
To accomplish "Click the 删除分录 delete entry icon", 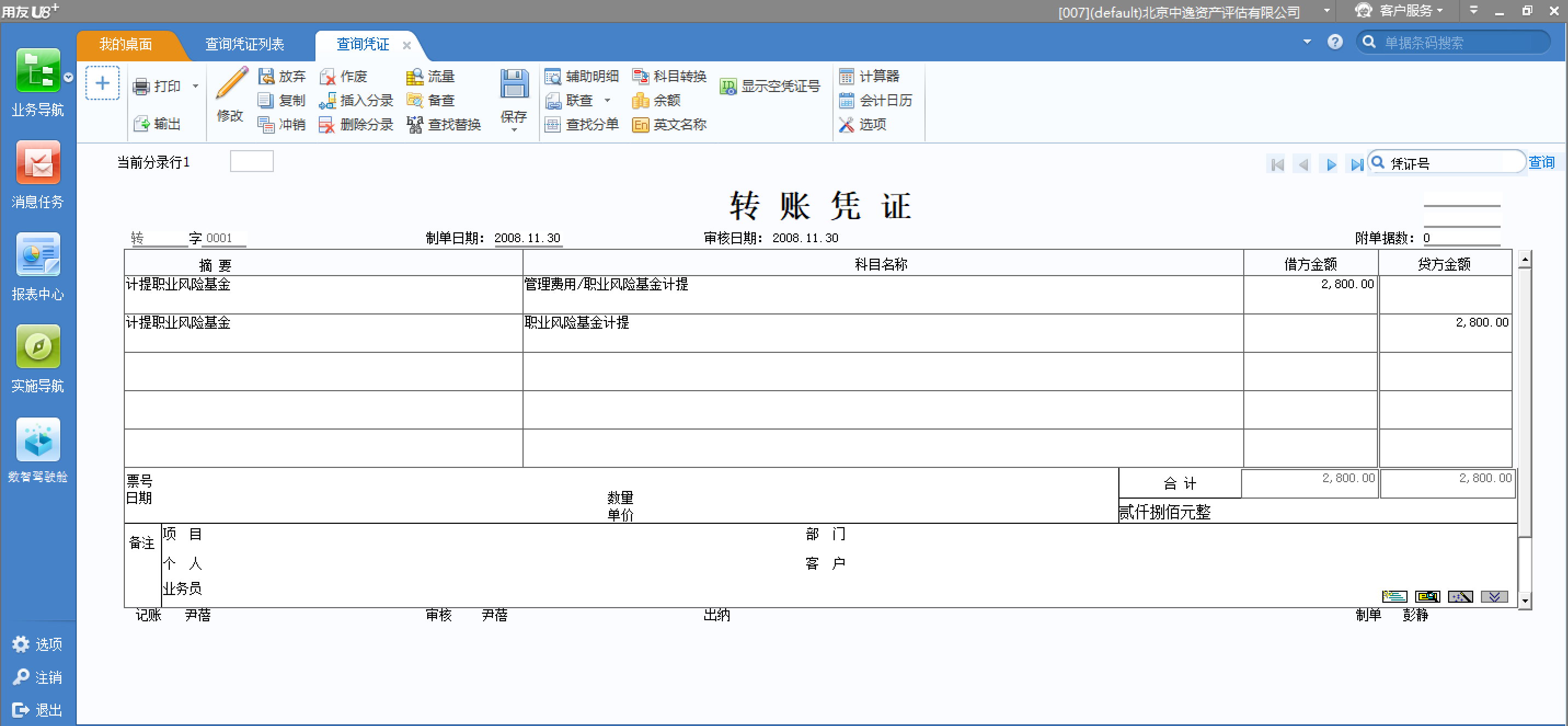I will pyautogui.click(x=327, y=125).
